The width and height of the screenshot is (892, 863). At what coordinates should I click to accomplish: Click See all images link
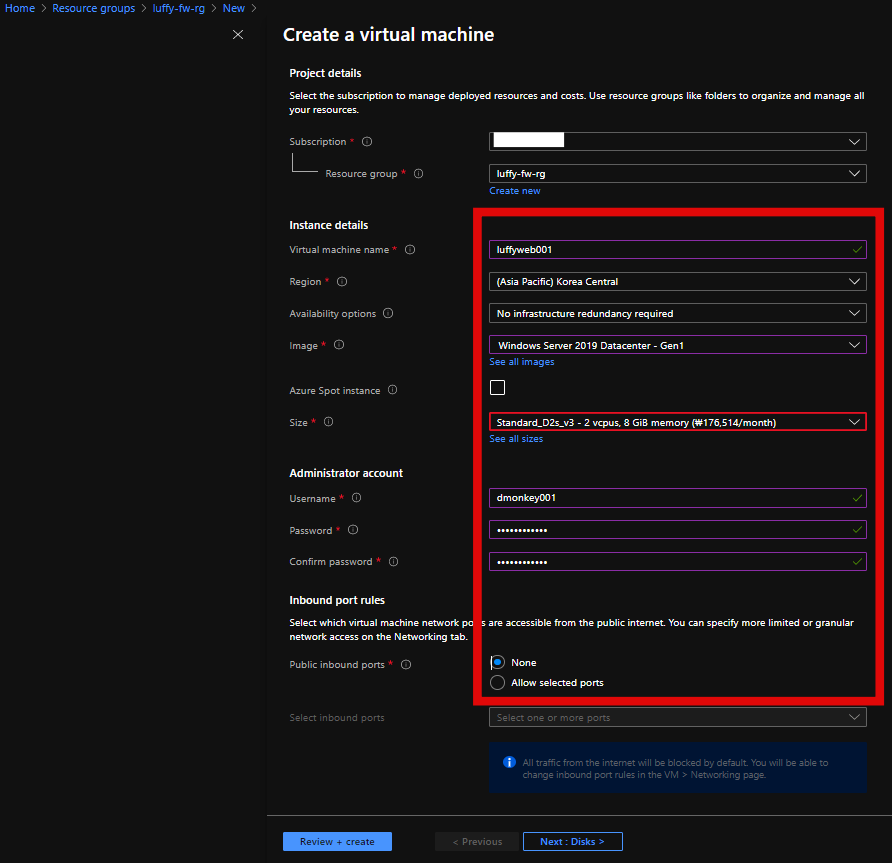(x=522, y=362)
